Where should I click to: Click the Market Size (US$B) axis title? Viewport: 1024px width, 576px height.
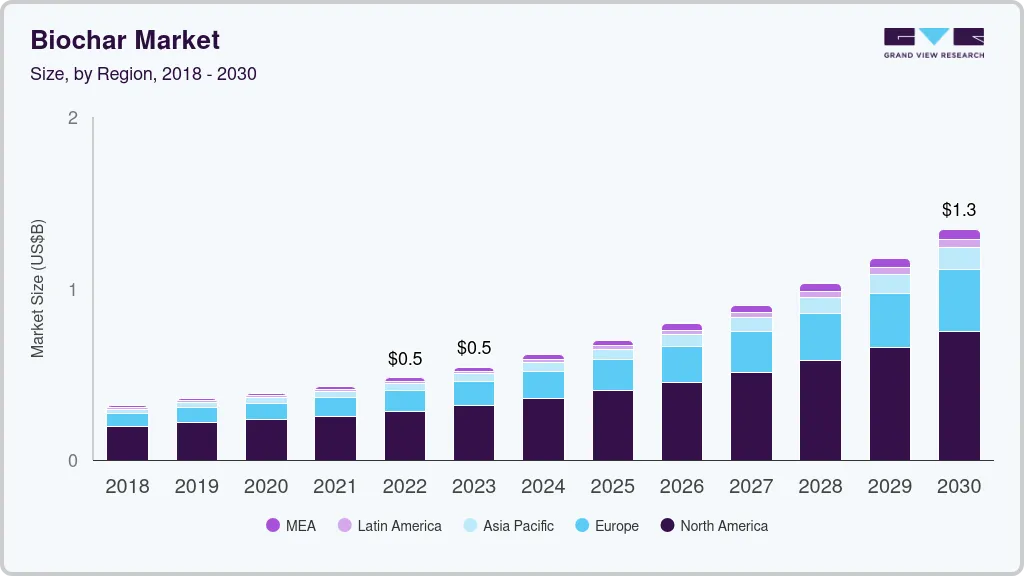pyautogui.click(x=37, y=288)
